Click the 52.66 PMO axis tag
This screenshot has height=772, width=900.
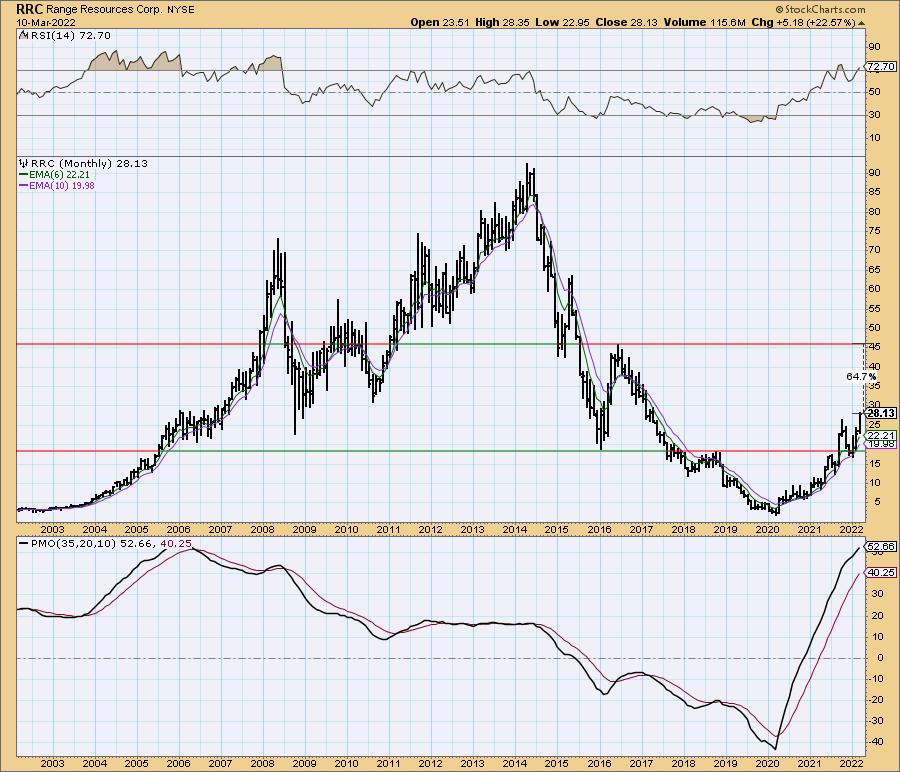coord(880,546)
